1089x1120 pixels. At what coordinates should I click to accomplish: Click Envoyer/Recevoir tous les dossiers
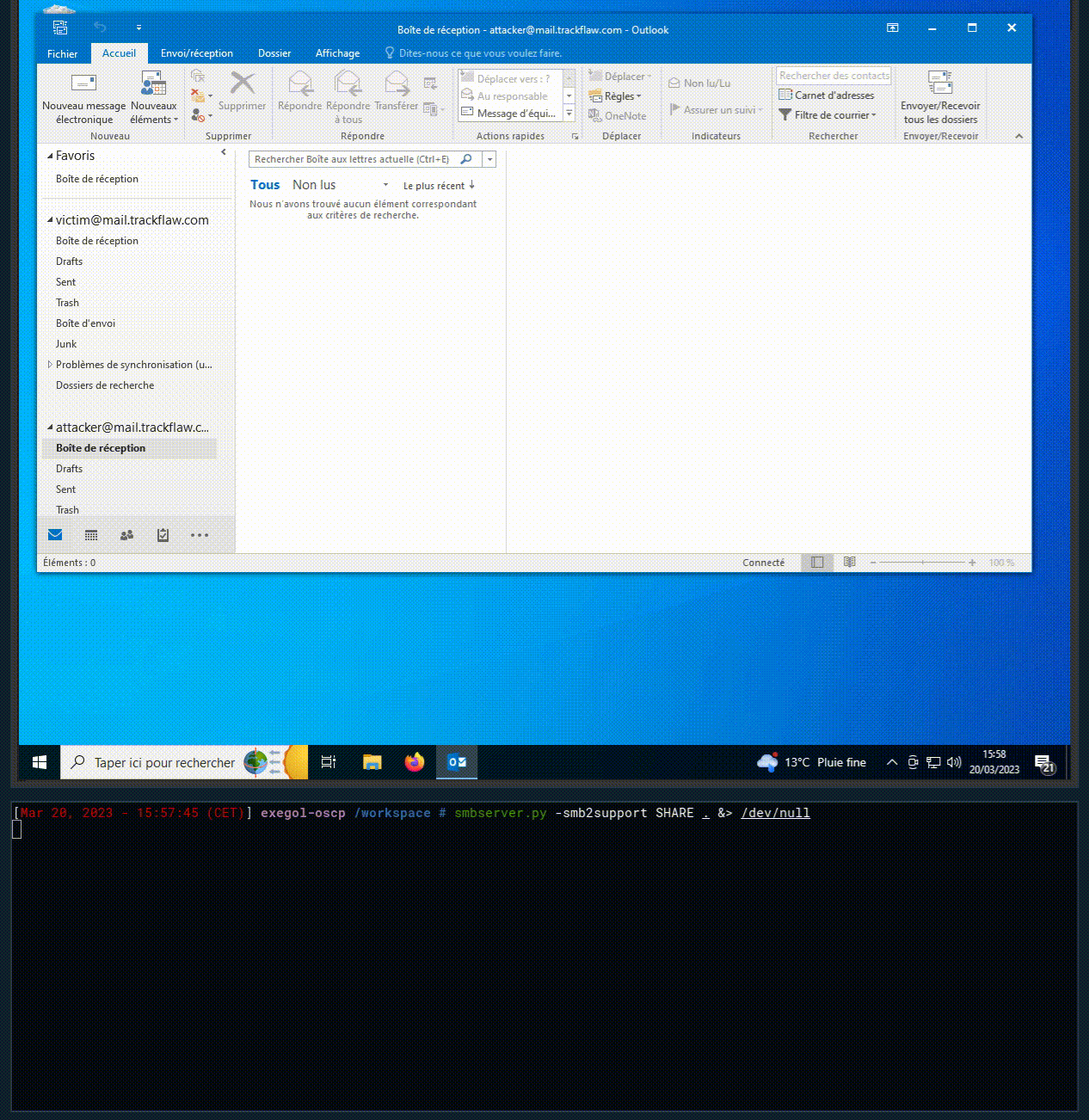(x=939, y=98)
